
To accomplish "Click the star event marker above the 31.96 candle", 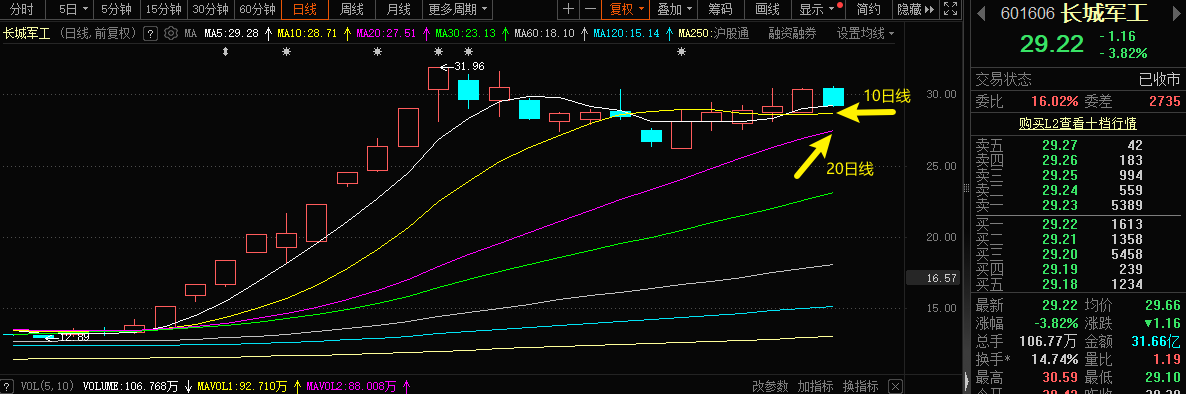I will (x=438, y=51).
